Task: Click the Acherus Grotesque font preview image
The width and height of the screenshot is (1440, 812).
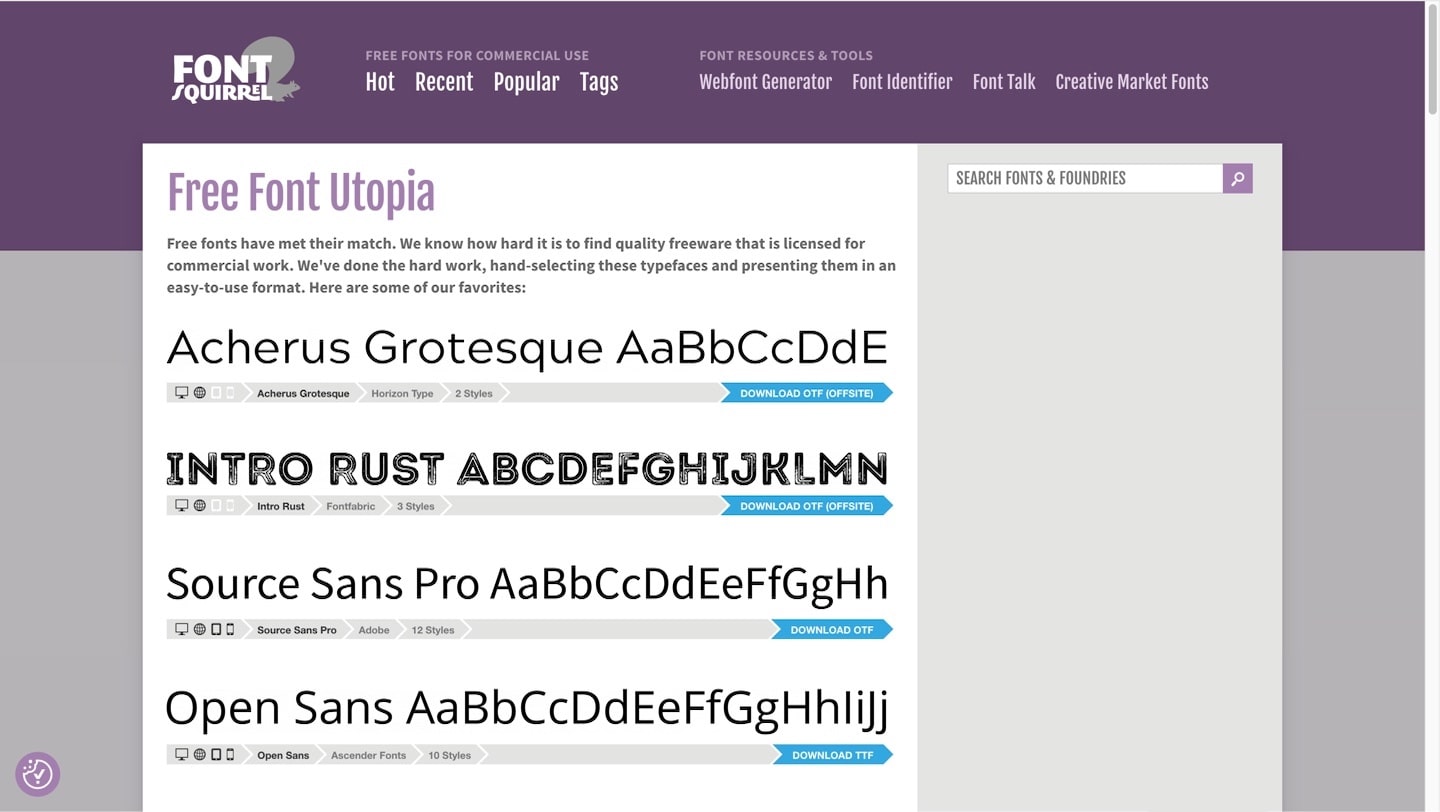Action: [x=527, y=349]
